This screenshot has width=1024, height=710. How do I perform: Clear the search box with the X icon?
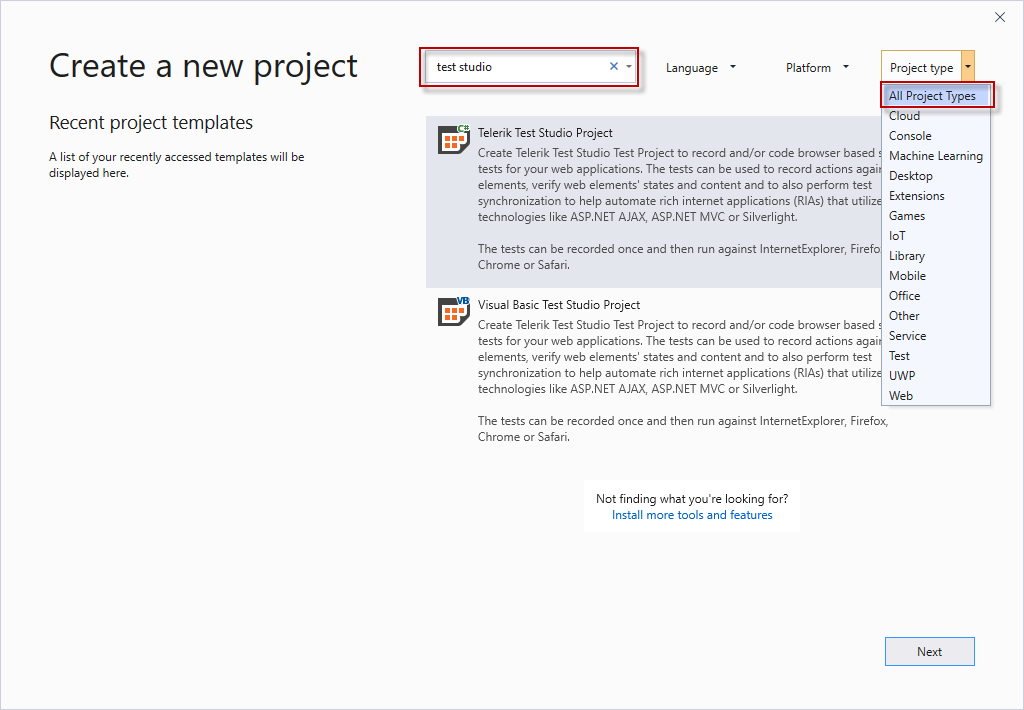(x=614, y=66)
